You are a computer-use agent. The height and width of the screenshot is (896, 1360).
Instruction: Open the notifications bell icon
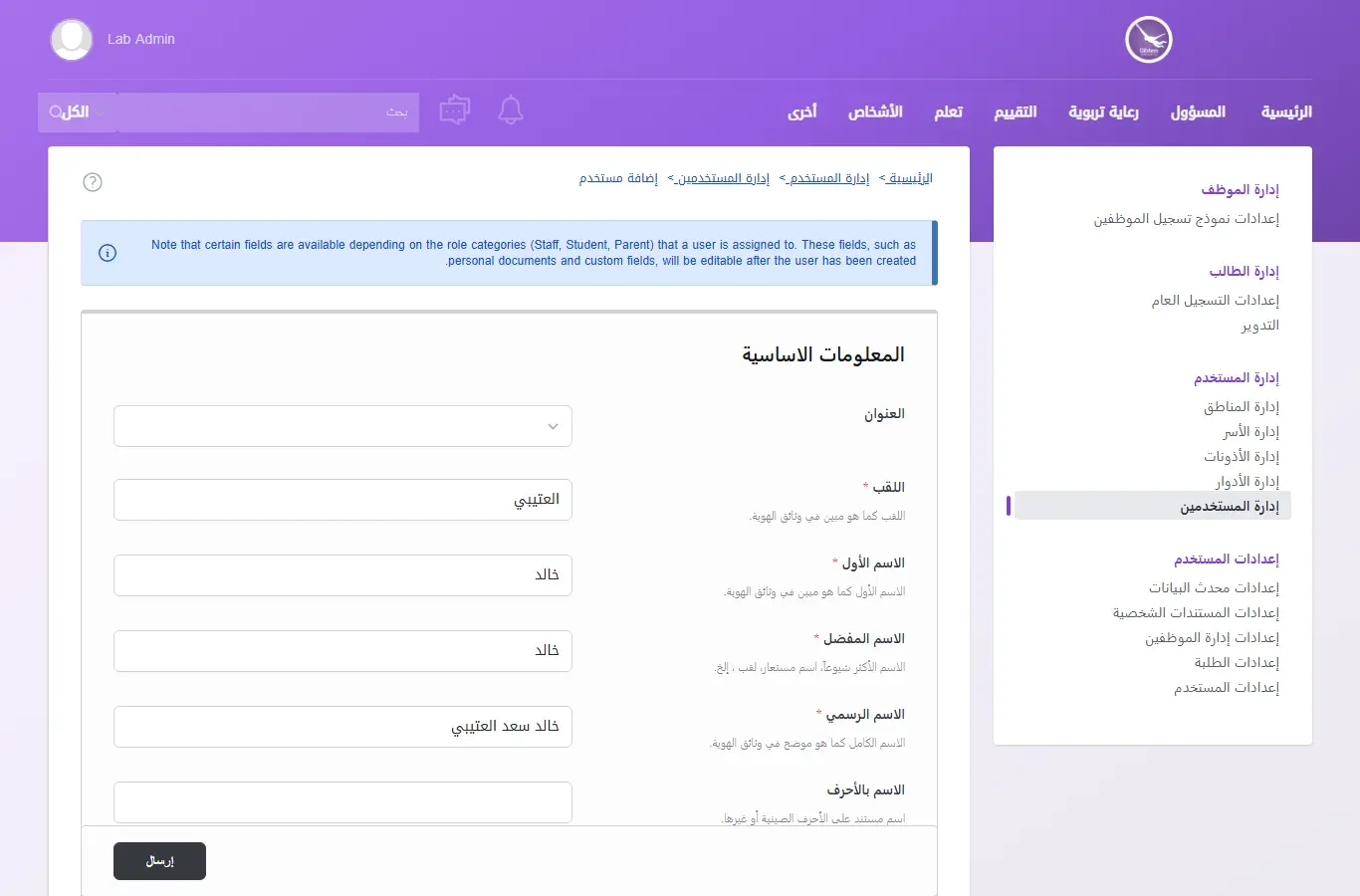511,111
